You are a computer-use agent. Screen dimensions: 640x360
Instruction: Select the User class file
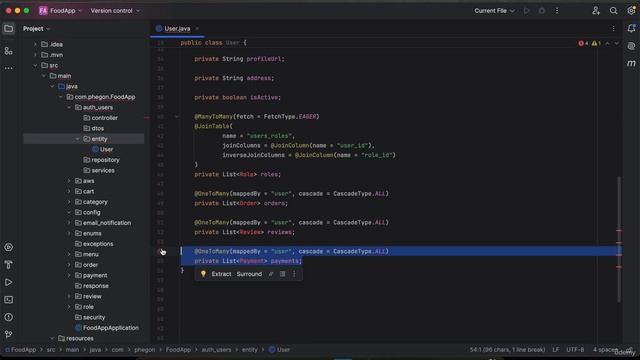107,149
